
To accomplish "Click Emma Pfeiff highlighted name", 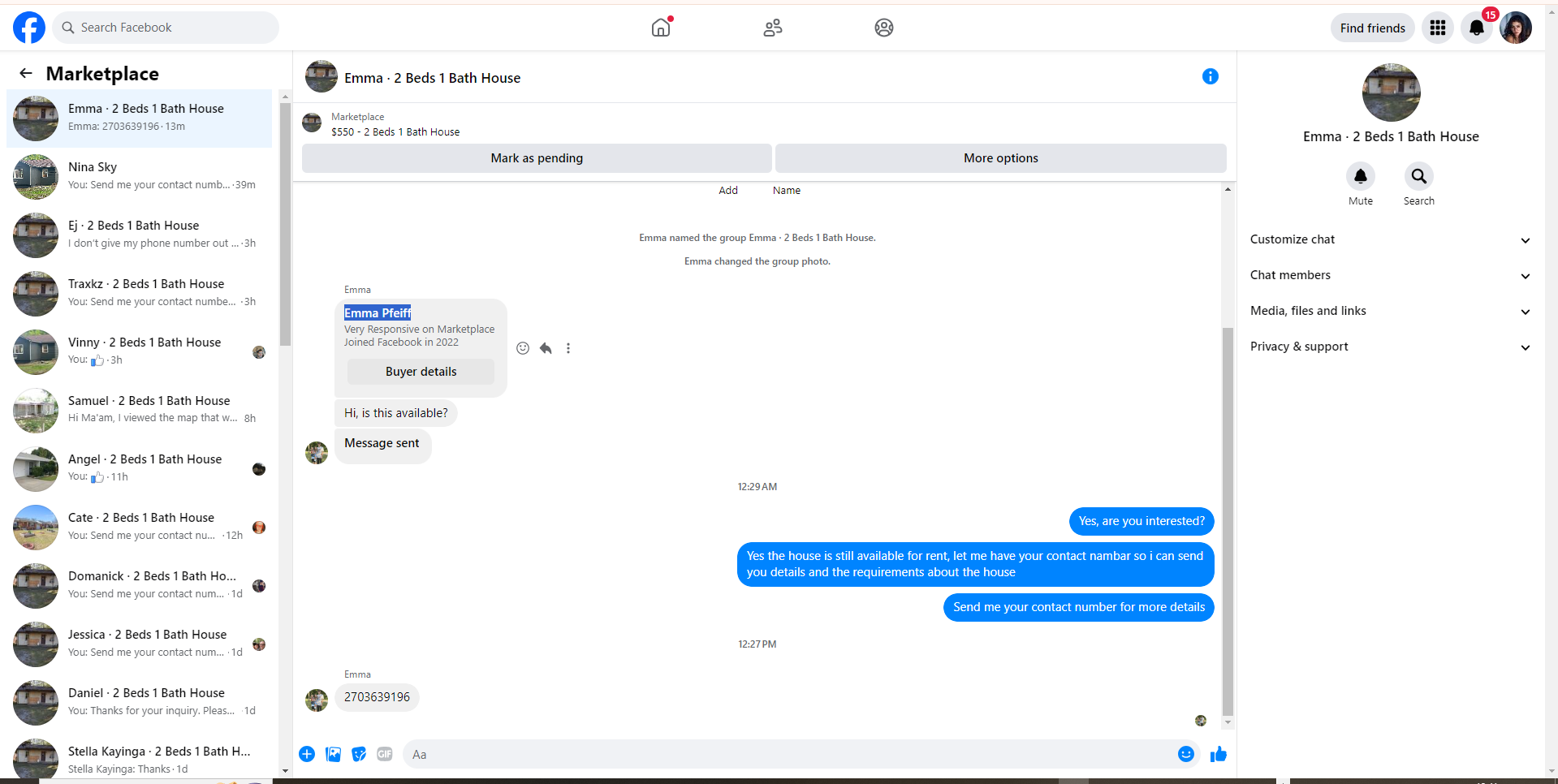I will coord(378,313).
